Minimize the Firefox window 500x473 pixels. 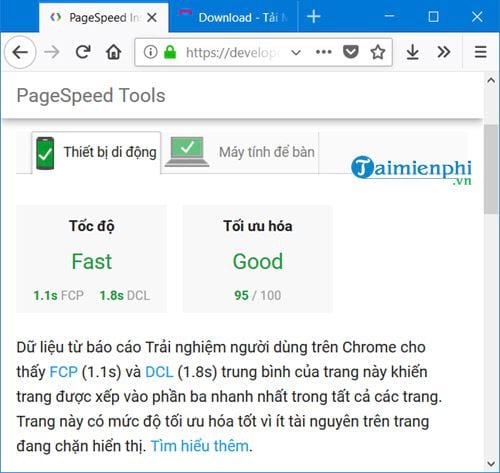coord(389,16)
